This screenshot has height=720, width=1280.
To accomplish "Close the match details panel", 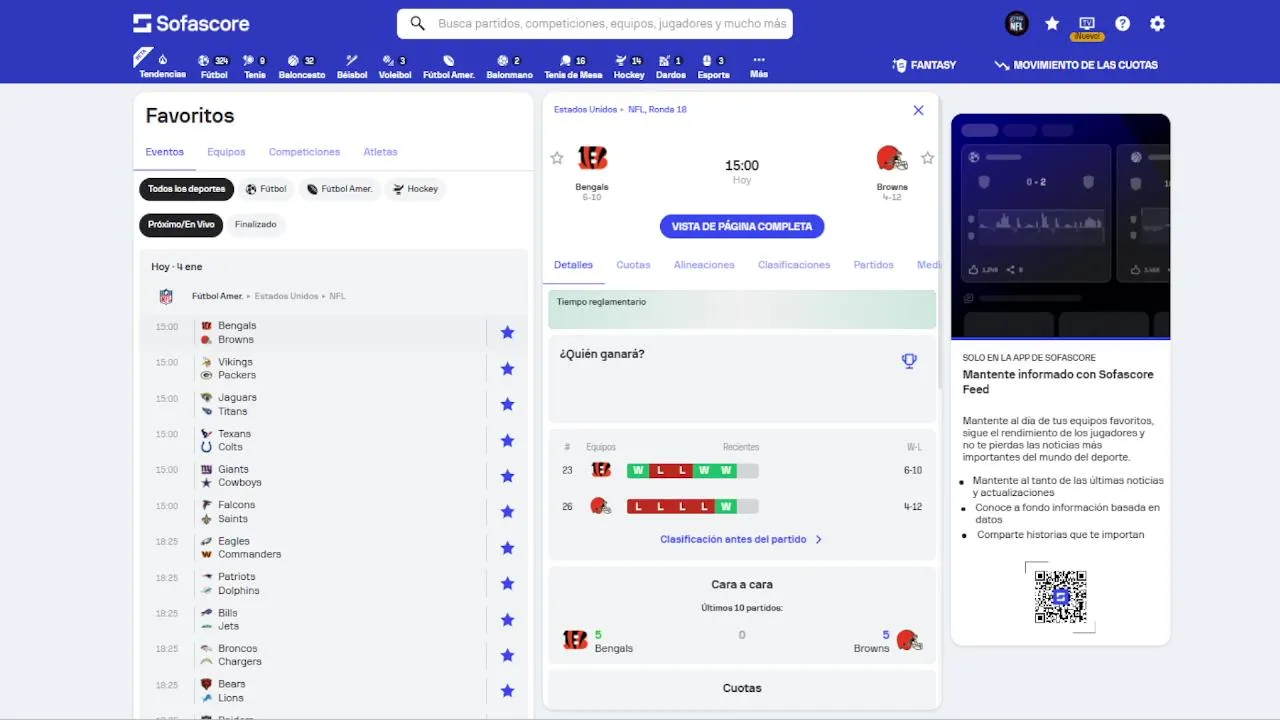I will pos(918,110).
